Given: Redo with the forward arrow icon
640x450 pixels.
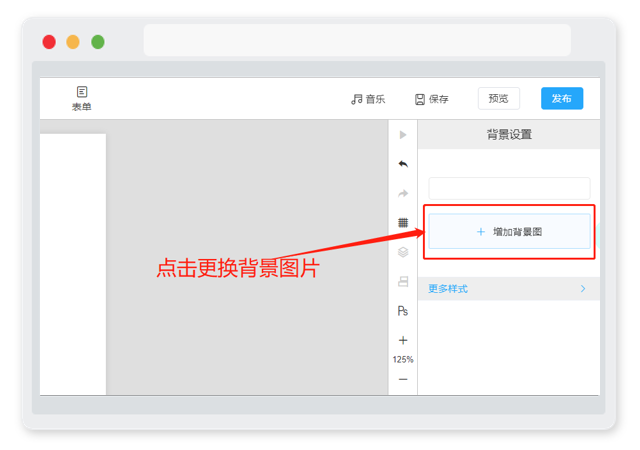Looking at the screenshot, I should point(403,193).
